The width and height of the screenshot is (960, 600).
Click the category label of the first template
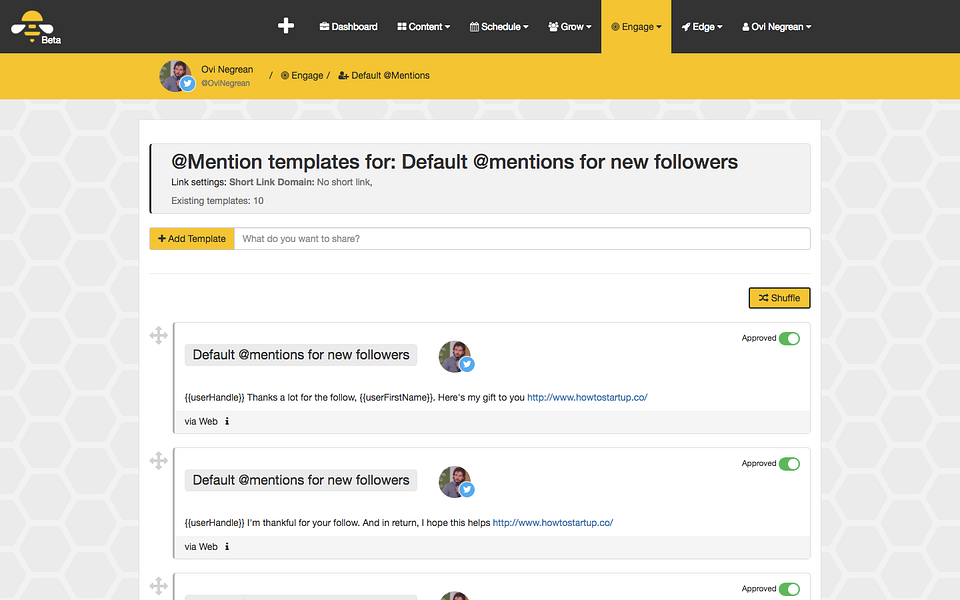point(301,355)
